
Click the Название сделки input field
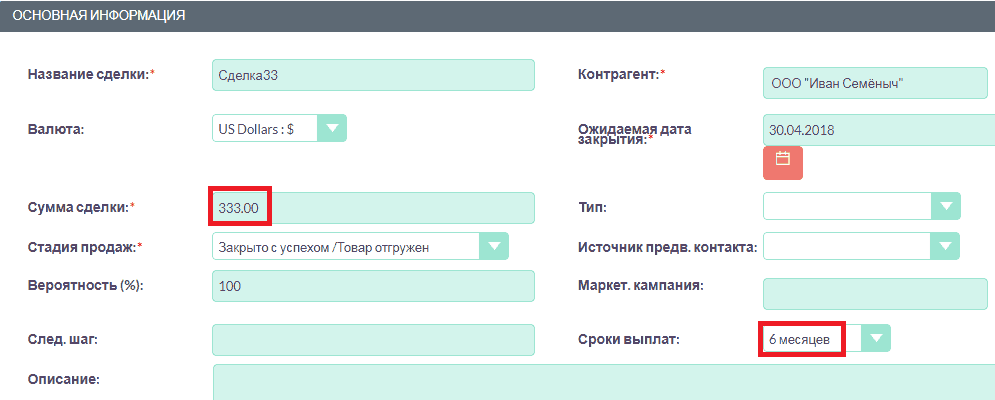[x=373, y=75]
